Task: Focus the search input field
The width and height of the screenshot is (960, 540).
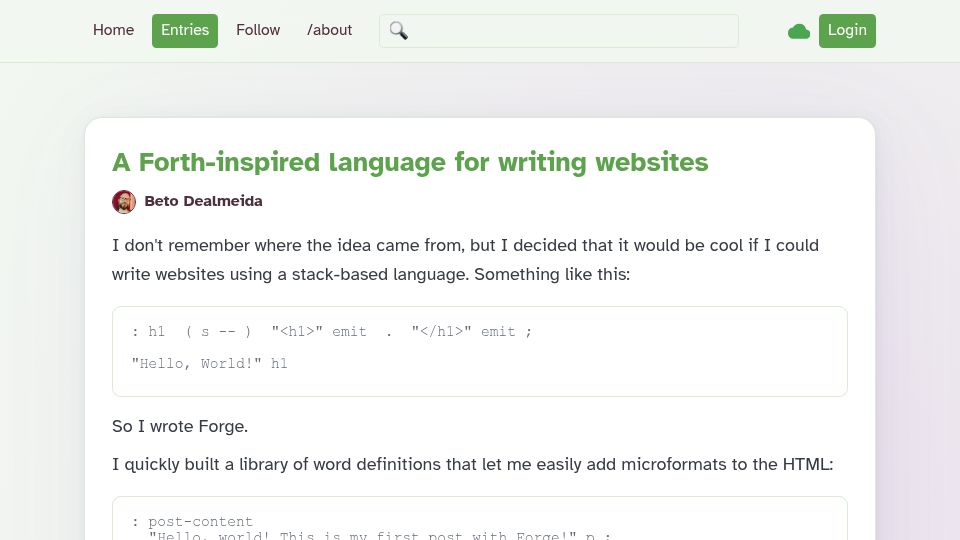Action: tap(558, 31)
